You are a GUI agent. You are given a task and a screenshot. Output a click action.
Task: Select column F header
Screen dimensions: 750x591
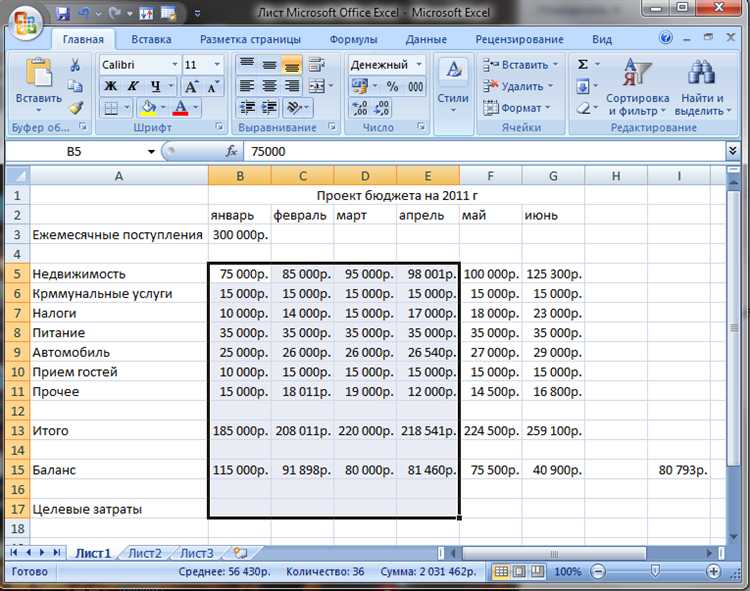[x=491, y=176]
